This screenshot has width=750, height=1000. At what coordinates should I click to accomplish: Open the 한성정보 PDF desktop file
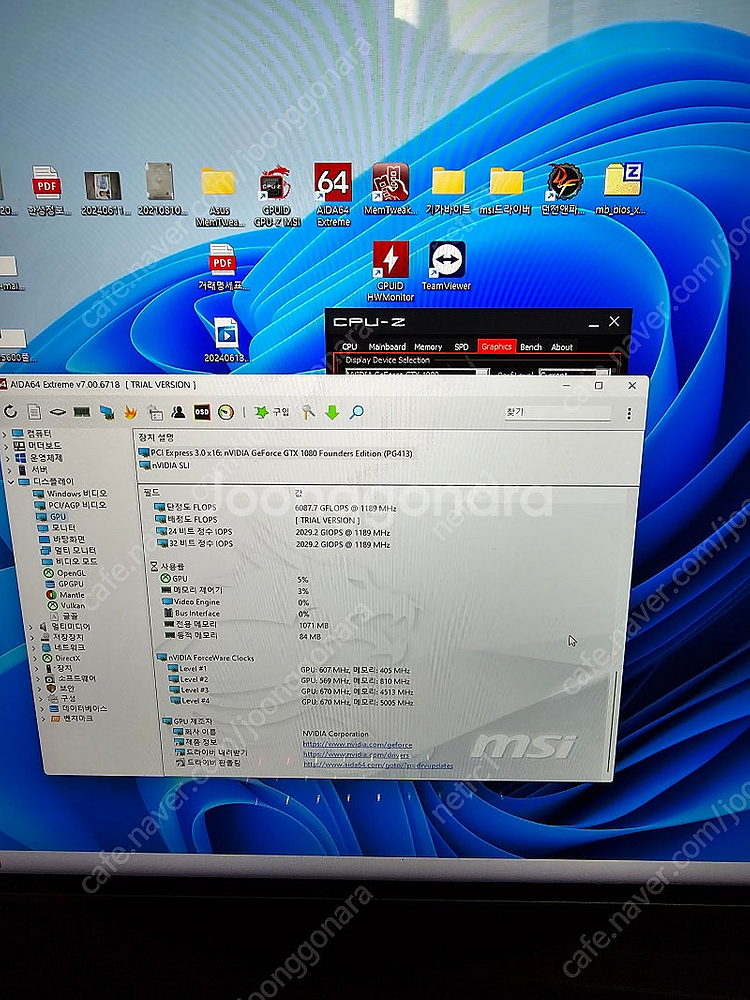coord(47,190)
